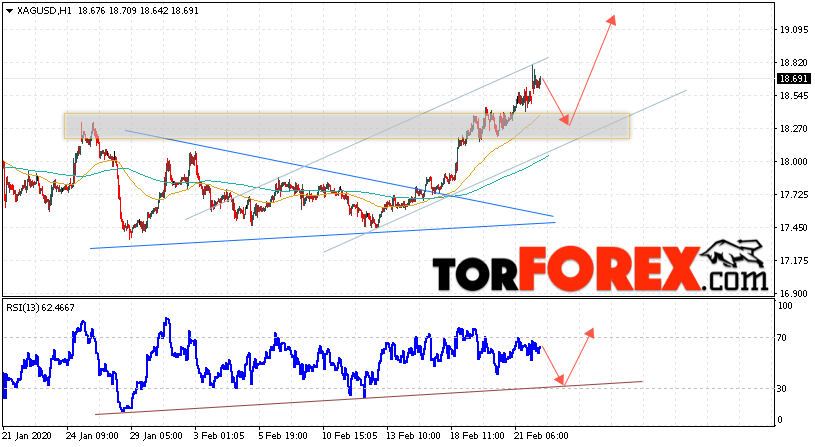Viewport: 815px width, 447px height.
Task: Click price scale value 18.270
Action: coord(794,128)
